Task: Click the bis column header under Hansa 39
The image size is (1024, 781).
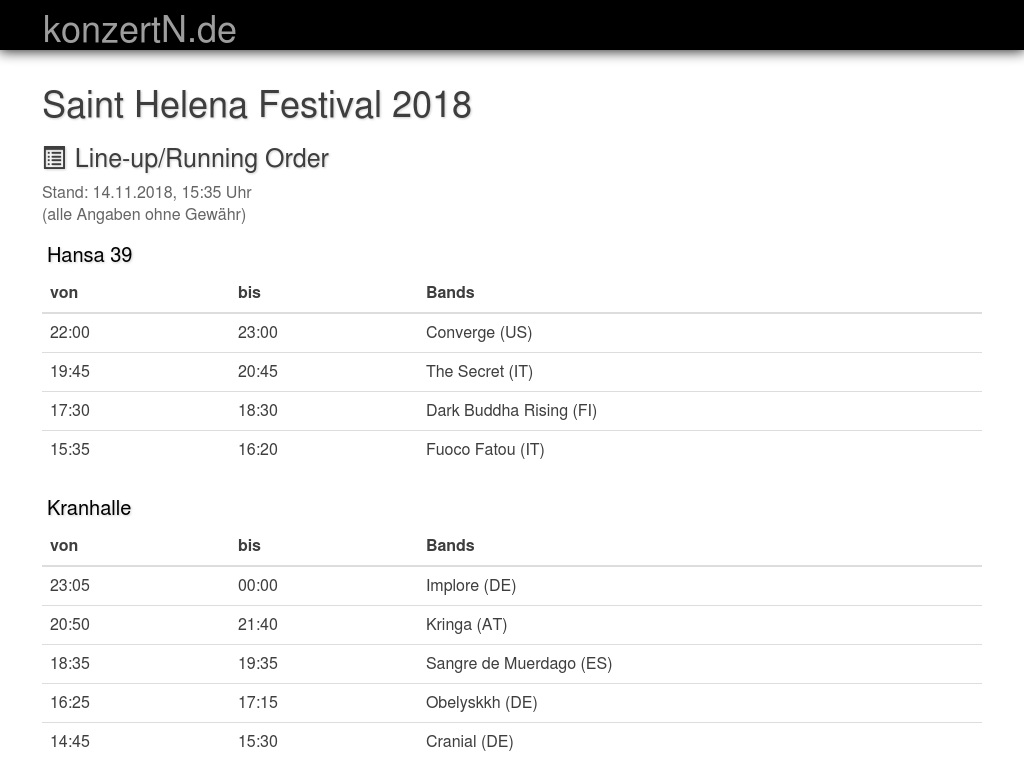Action: (x=249, y=292)
